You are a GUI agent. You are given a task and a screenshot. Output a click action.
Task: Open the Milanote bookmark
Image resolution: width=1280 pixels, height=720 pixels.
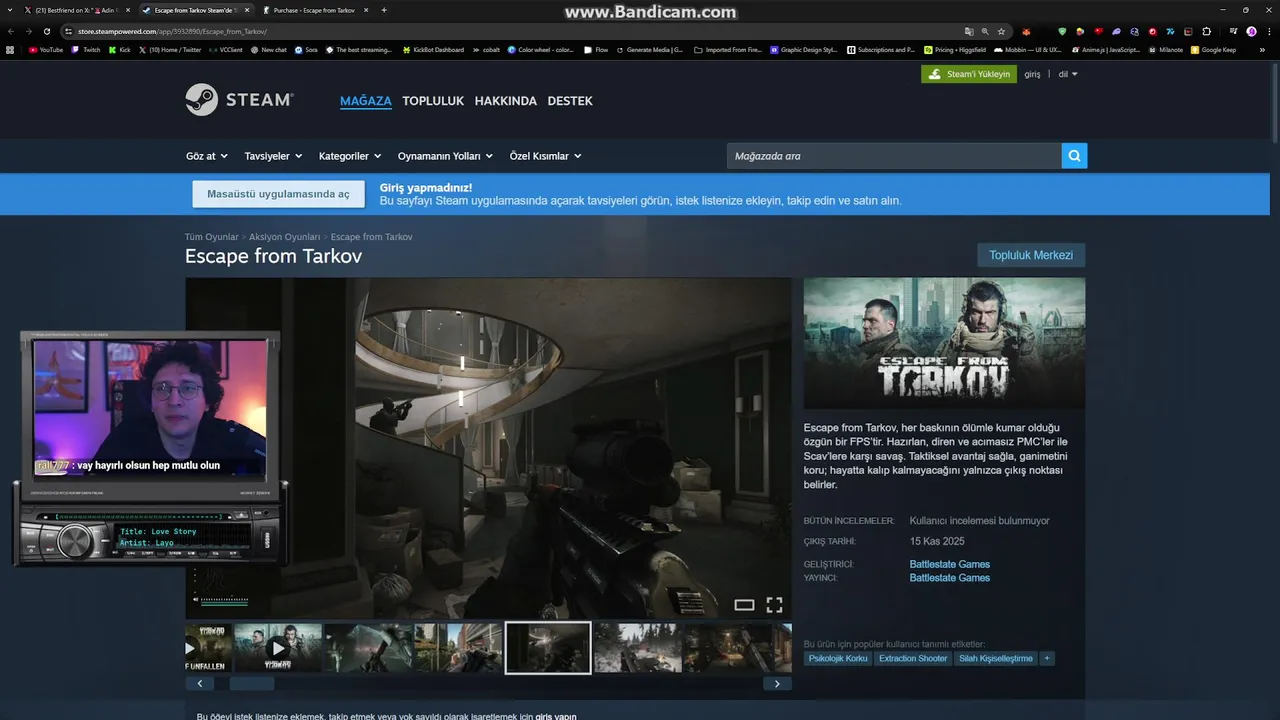pyautogui.click(x=1165, y=49)
